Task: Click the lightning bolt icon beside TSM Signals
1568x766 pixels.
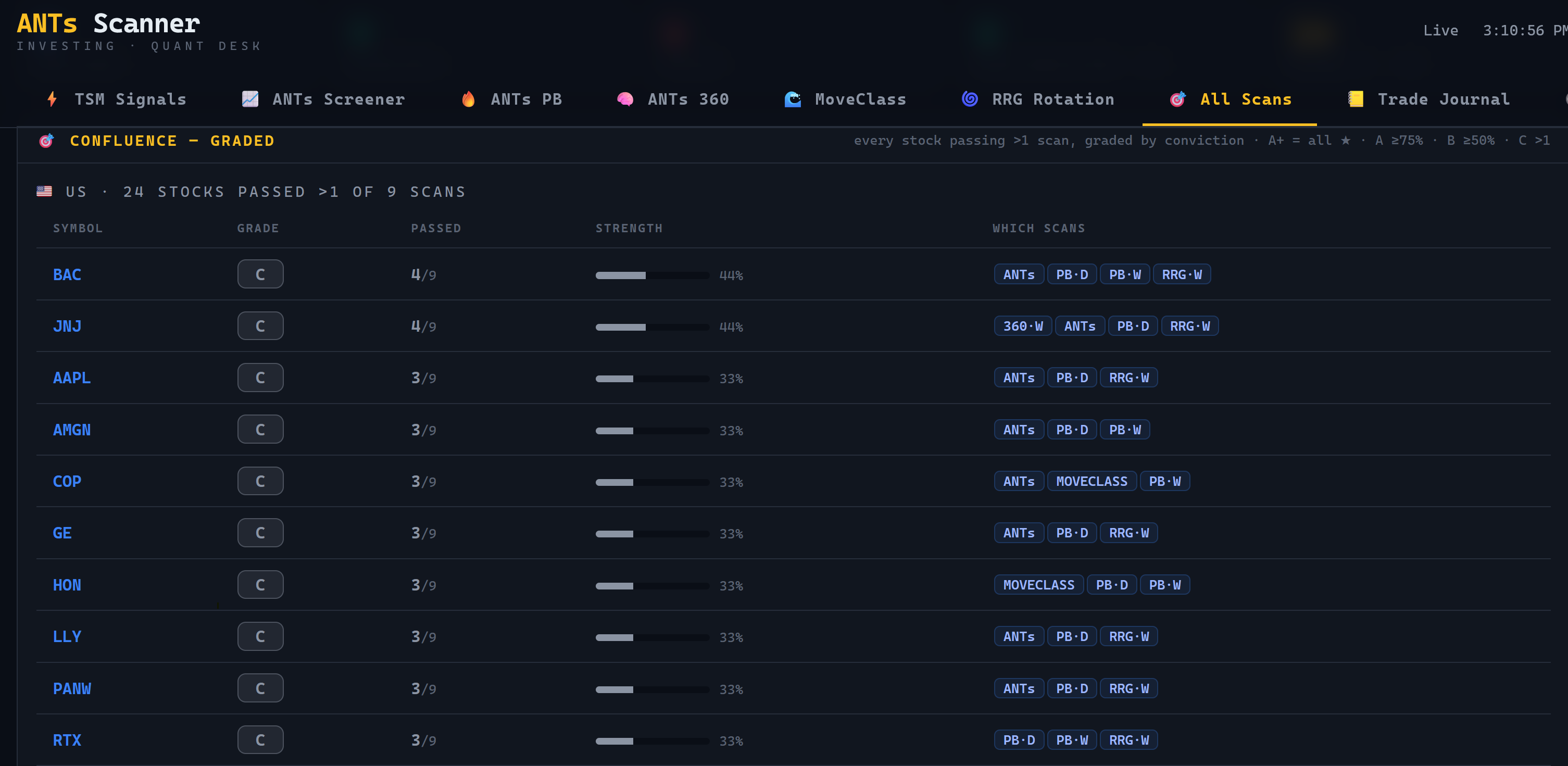Action: pos(53,99)
